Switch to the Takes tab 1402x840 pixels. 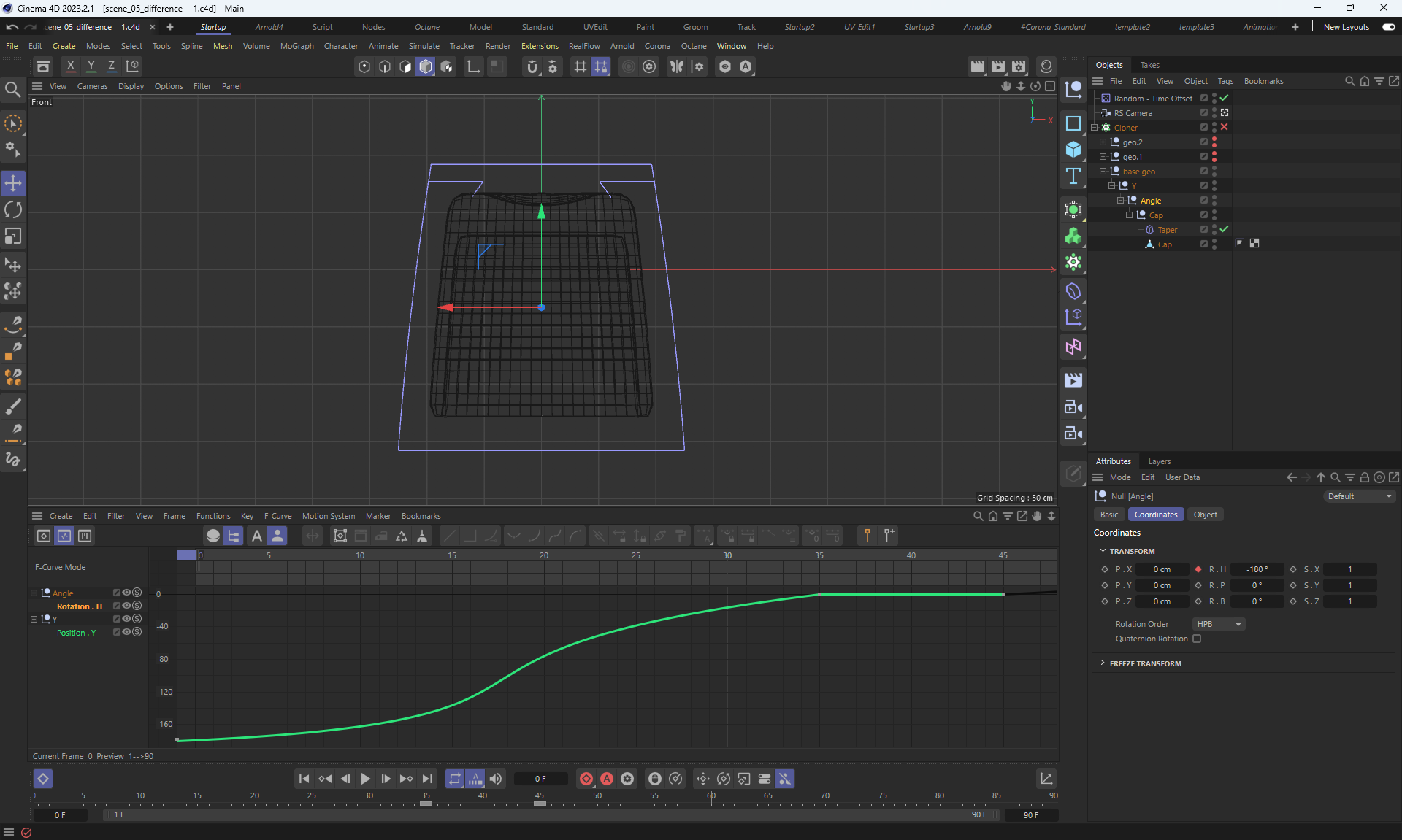pos(1149,65)
